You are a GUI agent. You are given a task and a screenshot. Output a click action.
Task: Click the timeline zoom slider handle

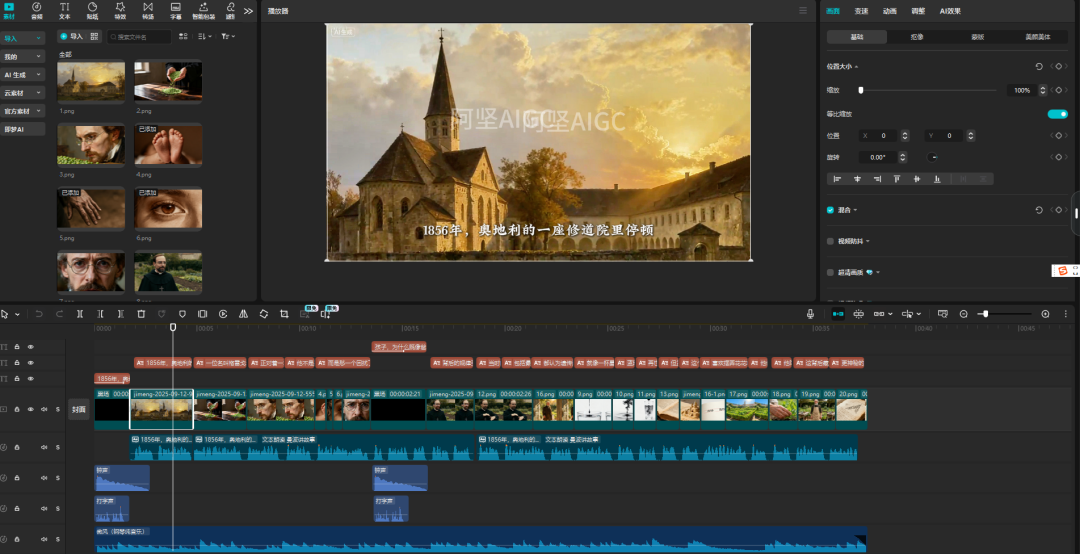pyautogui.click(x=986, y=314)
